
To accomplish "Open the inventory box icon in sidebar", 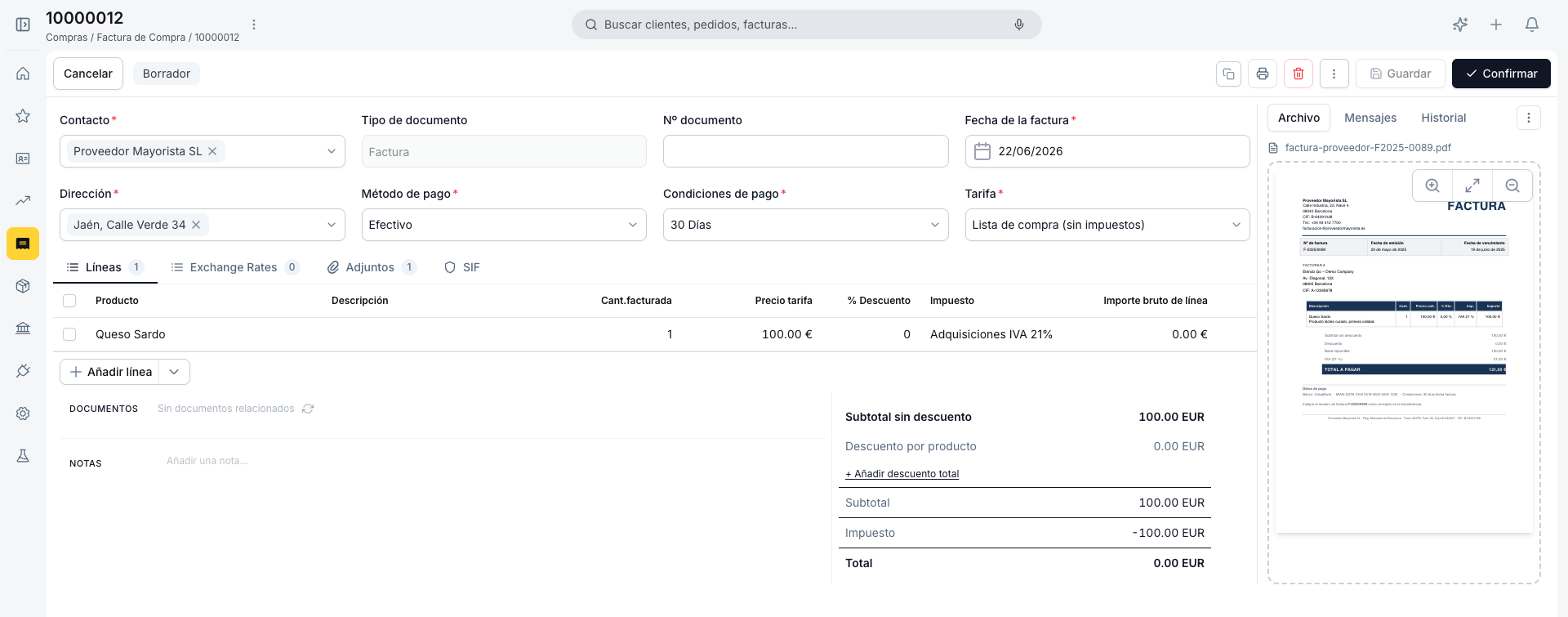I will pos(23,286).
